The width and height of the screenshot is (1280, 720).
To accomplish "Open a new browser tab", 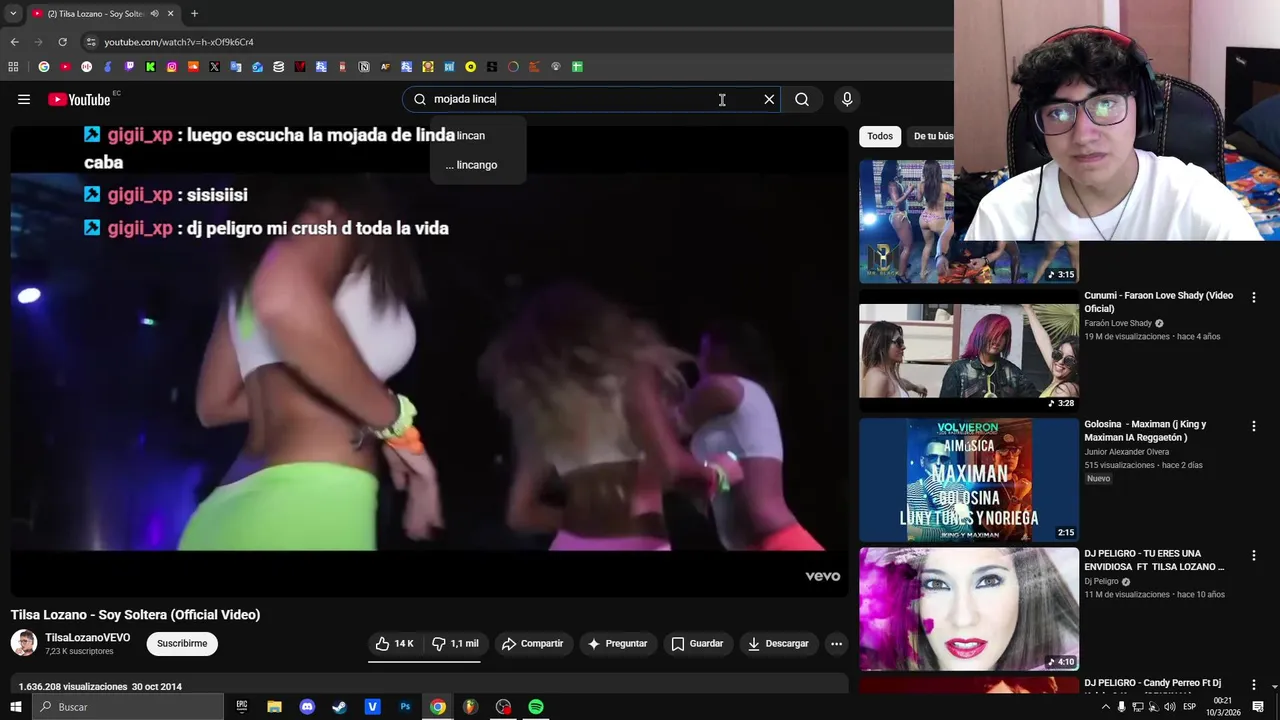I will pos(194,14).
